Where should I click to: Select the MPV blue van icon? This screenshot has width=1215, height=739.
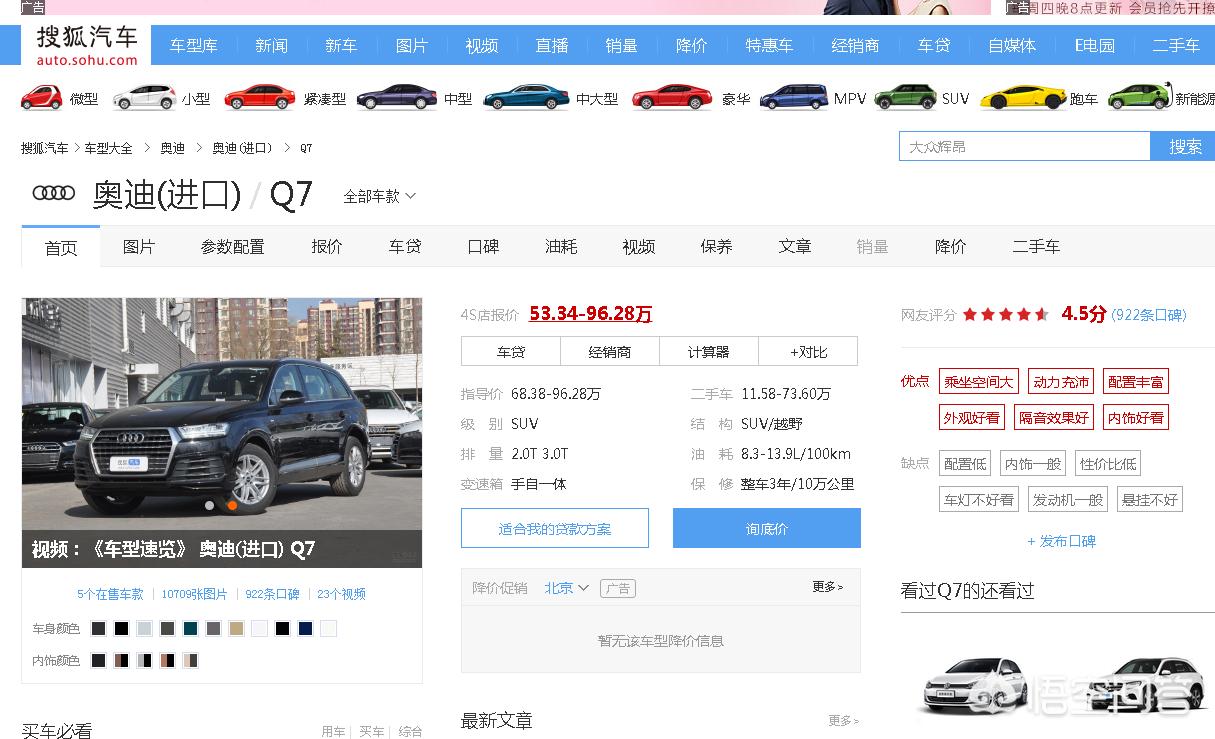(x=794, y=98)
